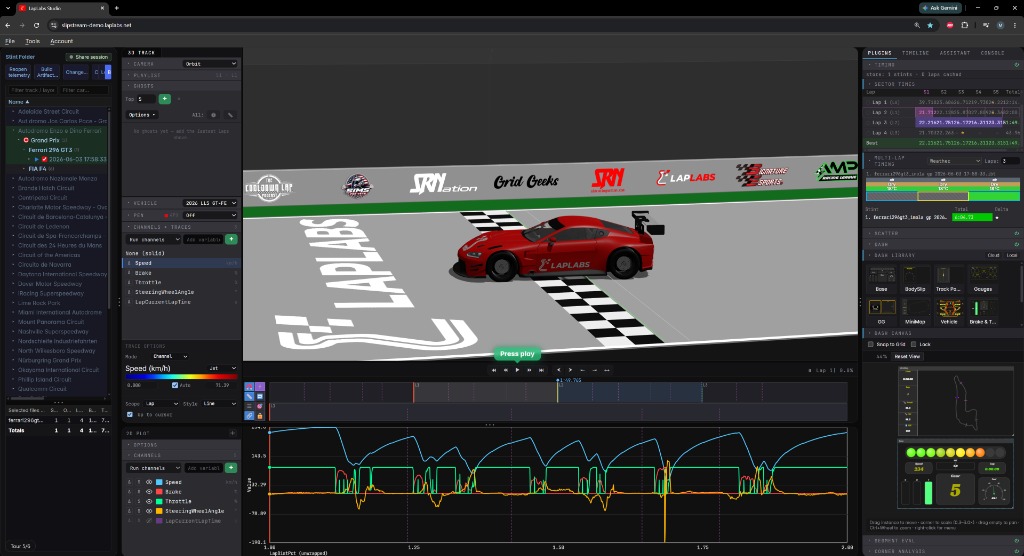Select Cloud in the Dash Library

tap(993, 255)
